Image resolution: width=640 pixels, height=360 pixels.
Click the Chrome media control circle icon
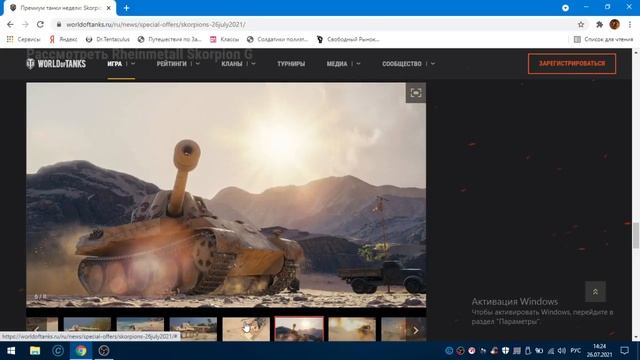(x=565, y=8)
